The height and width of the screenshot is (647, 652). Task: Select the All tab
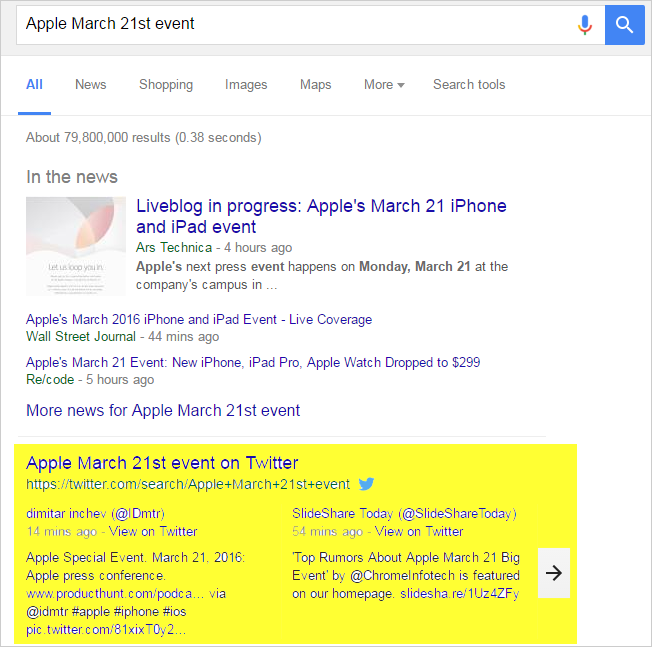pos(34,84)
